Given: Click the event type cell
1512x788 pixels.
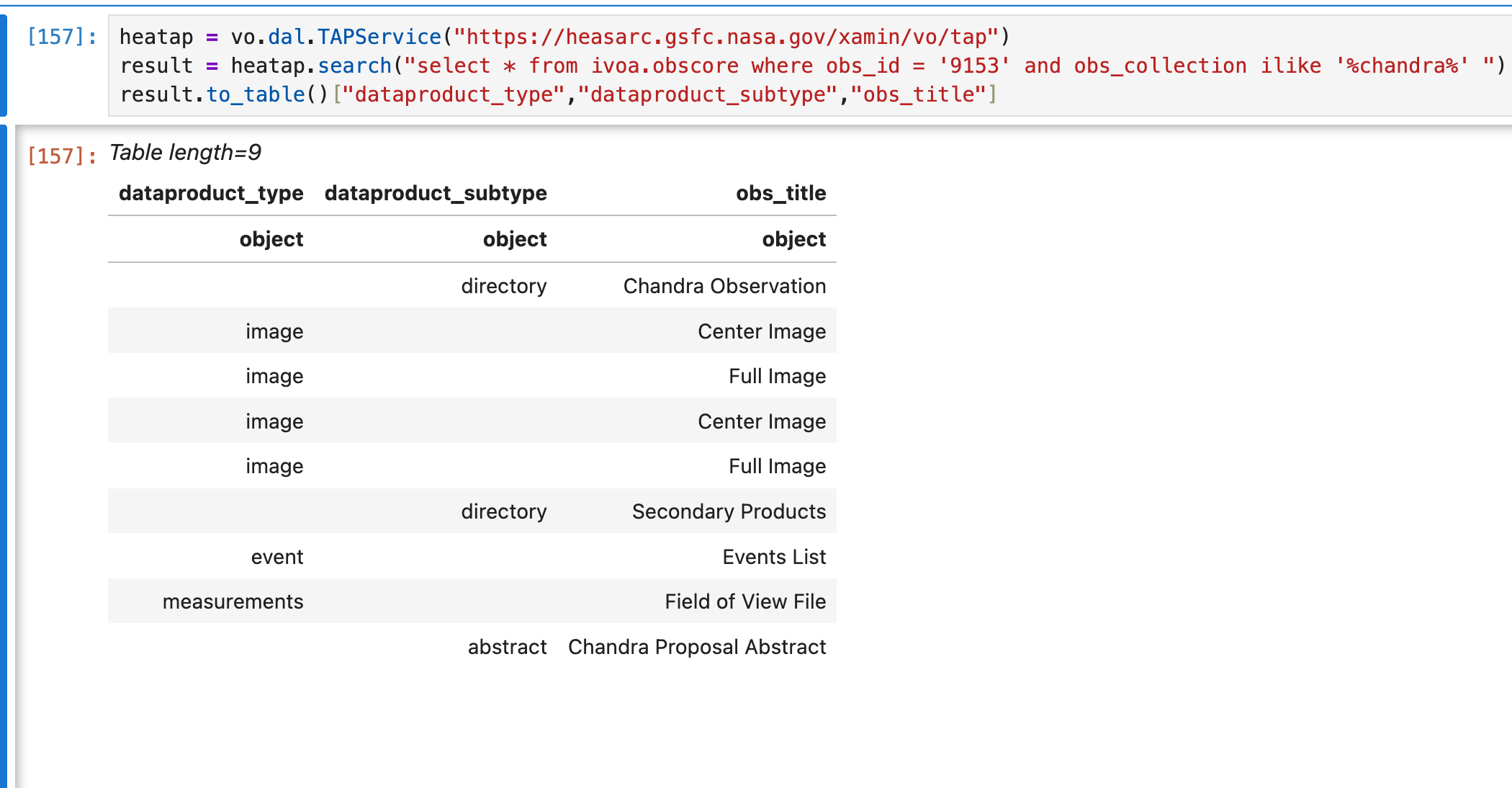Looking at the screenshot, I should pyautogui.click(x=277, y=557).
